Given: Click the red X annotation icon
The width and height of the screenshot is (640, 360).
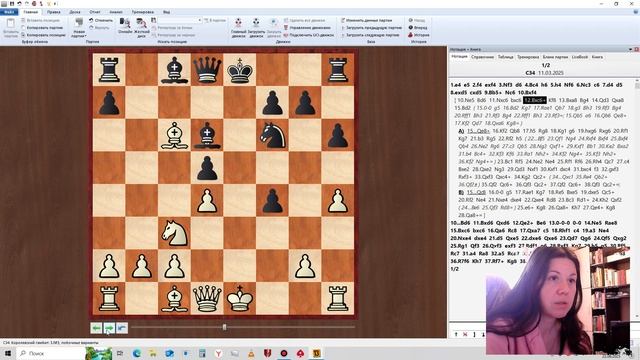Looking at the screenshot, I should 465,334.
